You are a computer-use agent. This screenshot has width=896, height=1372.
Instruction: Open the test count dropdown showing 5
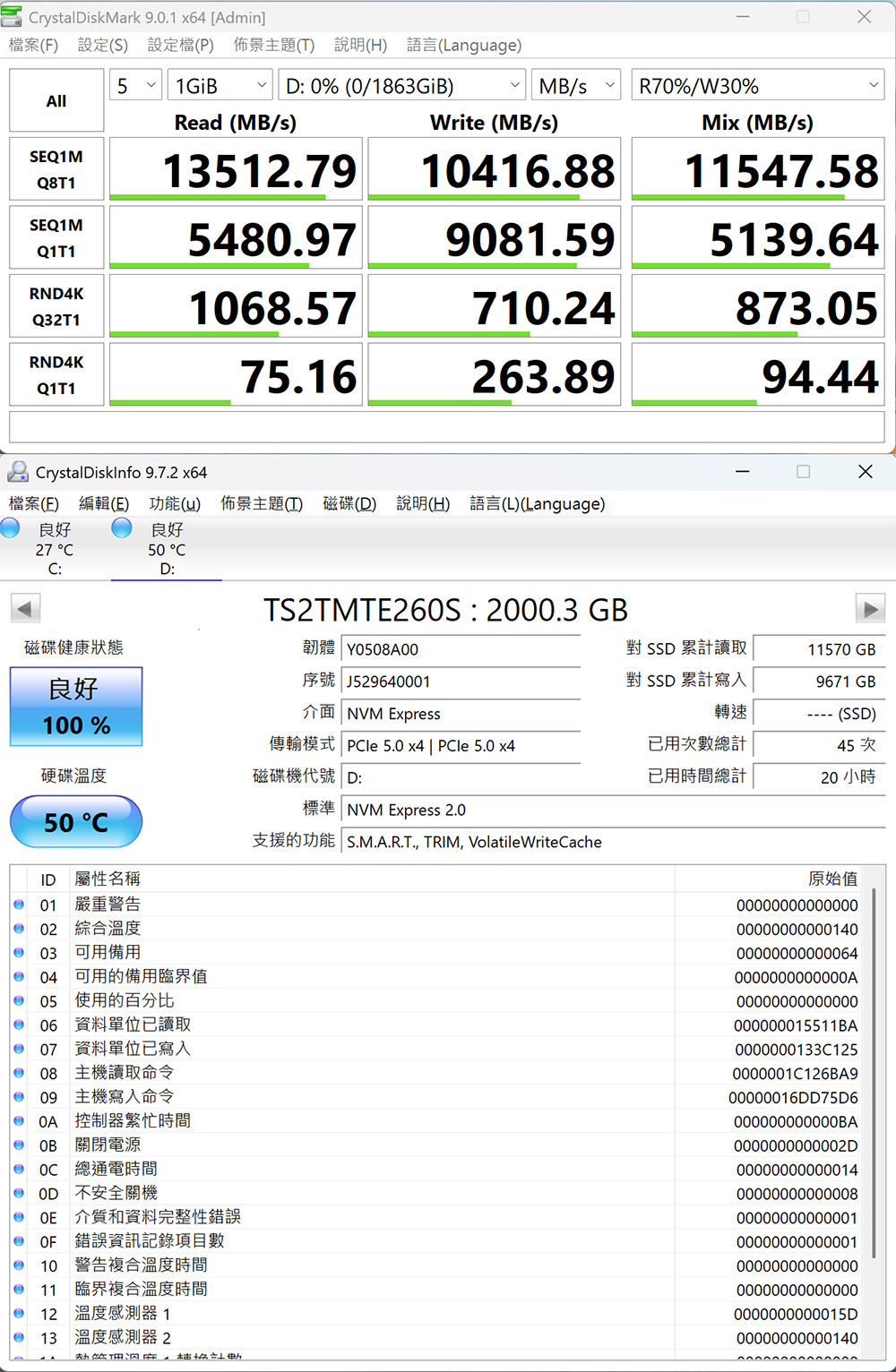135,86
